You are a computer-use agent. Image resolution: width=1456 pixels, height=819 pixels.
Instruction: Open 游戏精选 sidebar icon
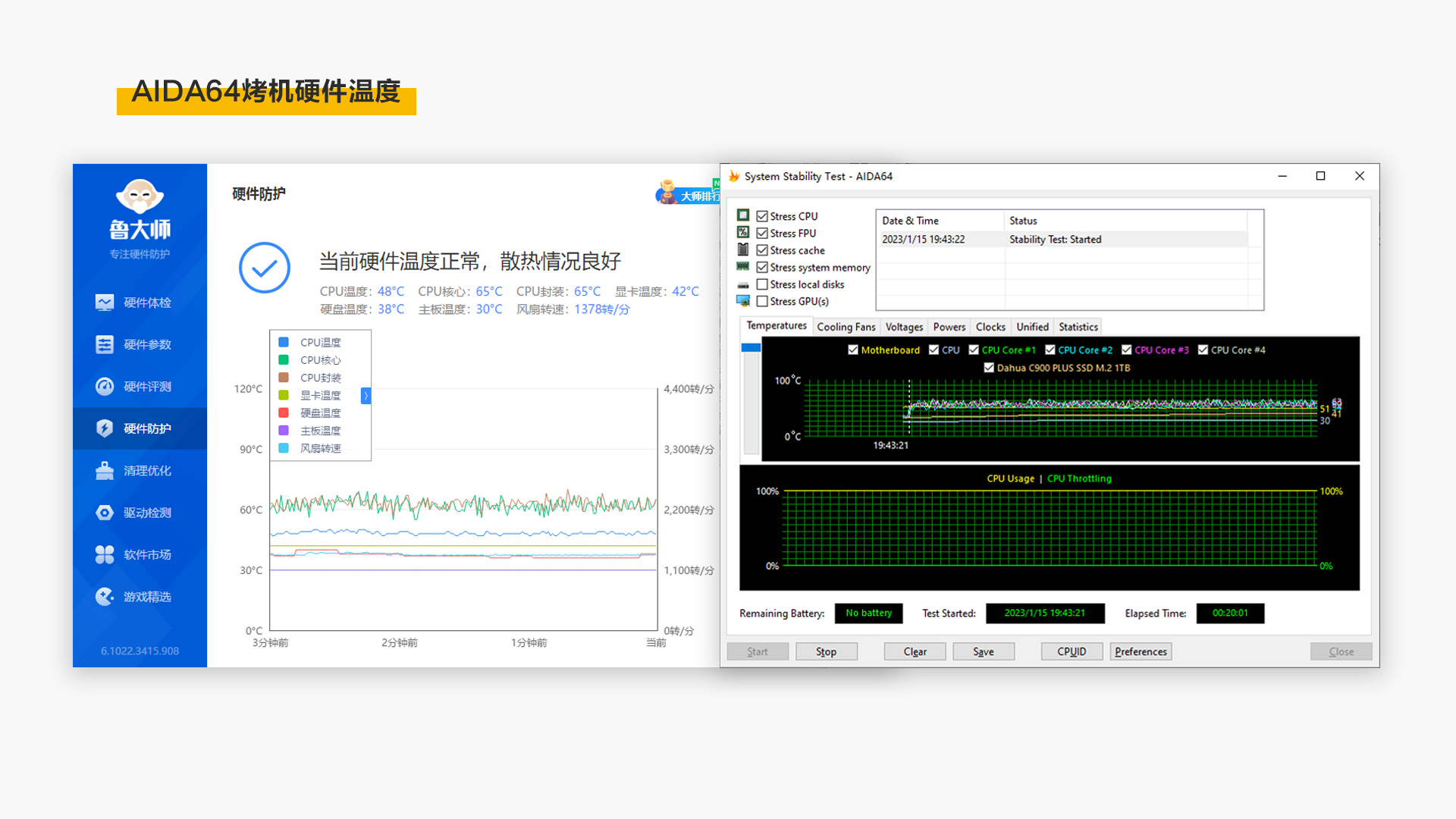(105, 597)
